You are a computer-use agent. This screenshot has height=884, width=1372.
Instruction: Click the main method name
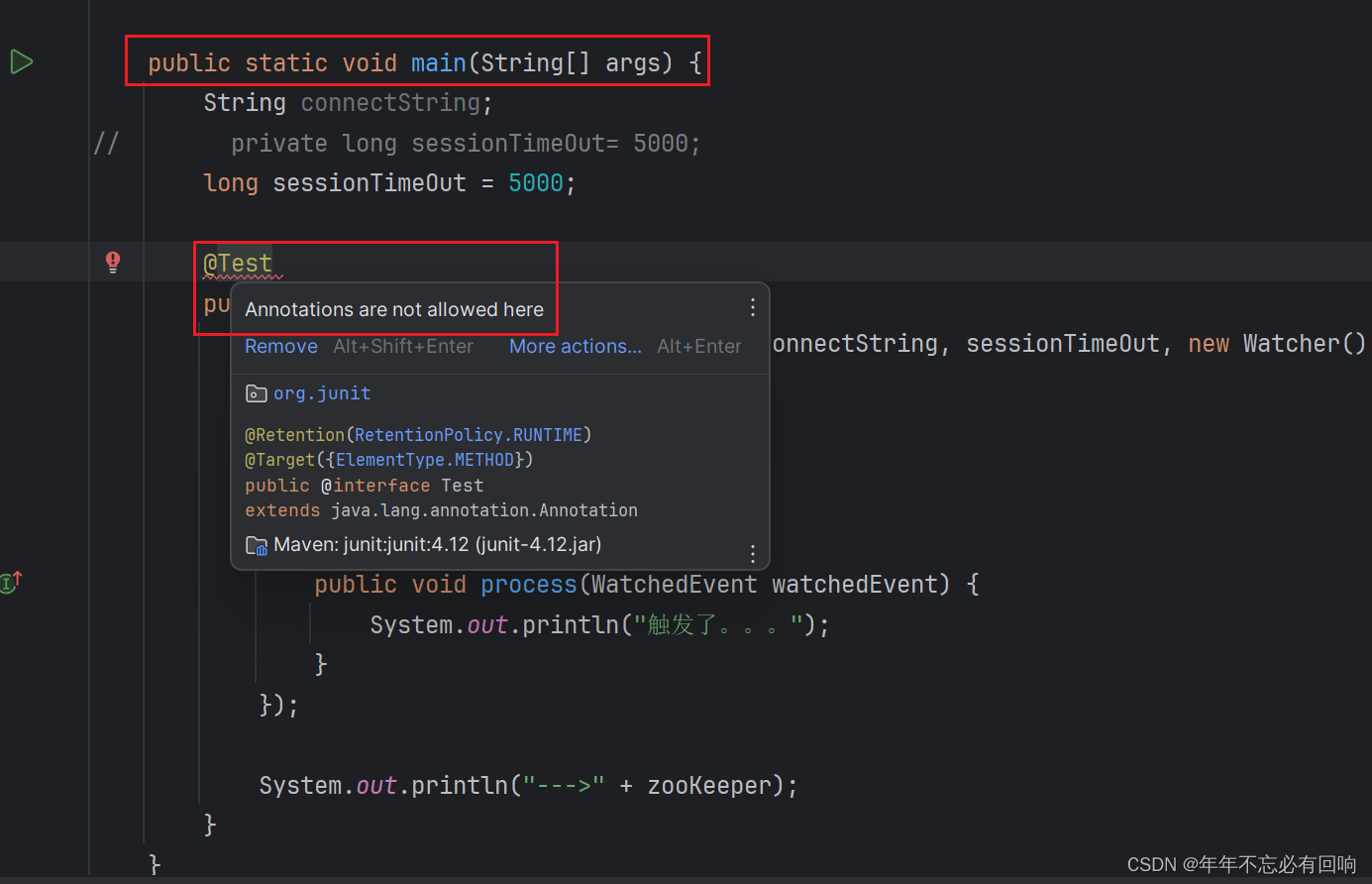[439, 63]
